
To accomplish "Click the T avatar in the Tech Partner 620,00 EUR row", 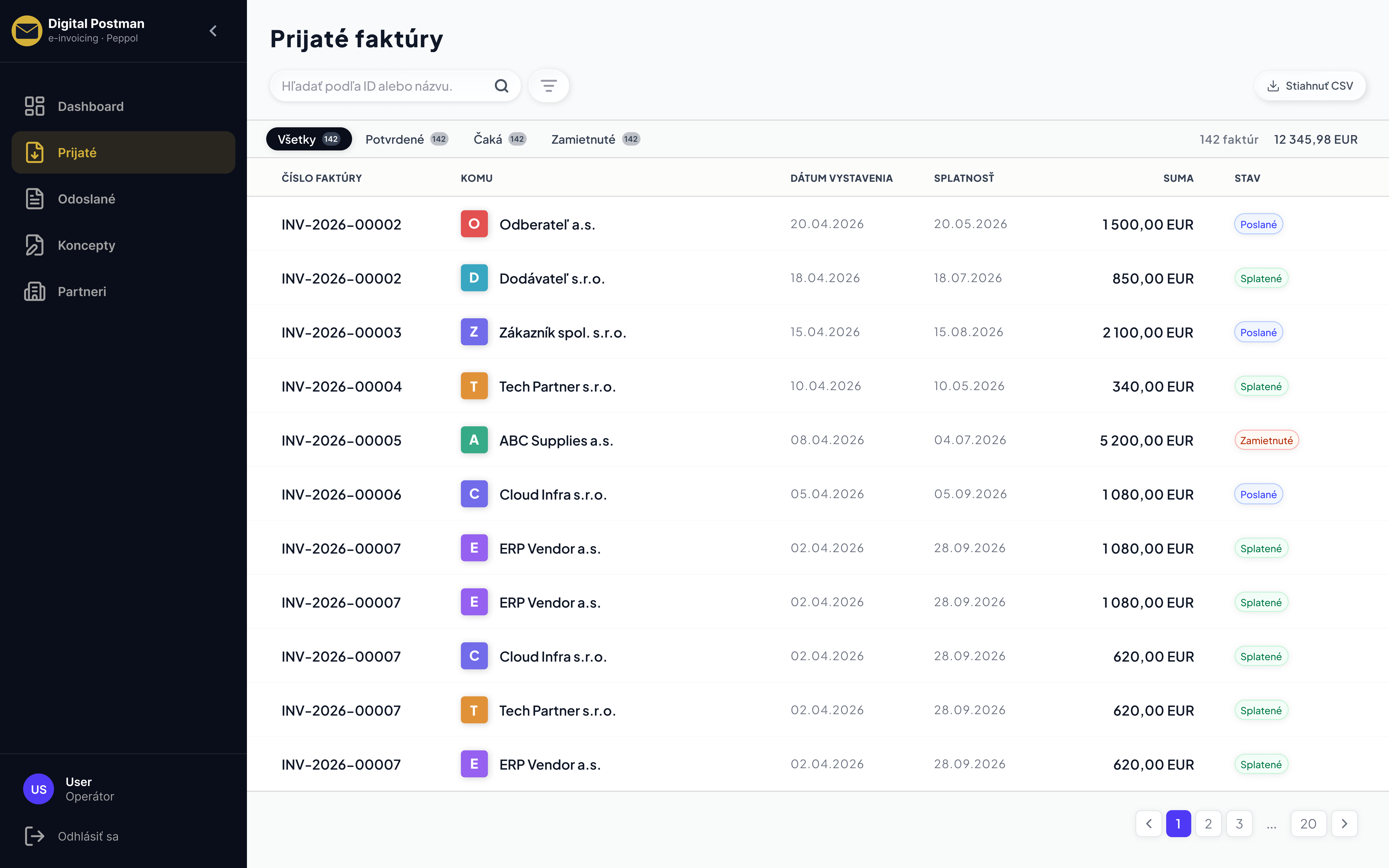I will point(474,710).
